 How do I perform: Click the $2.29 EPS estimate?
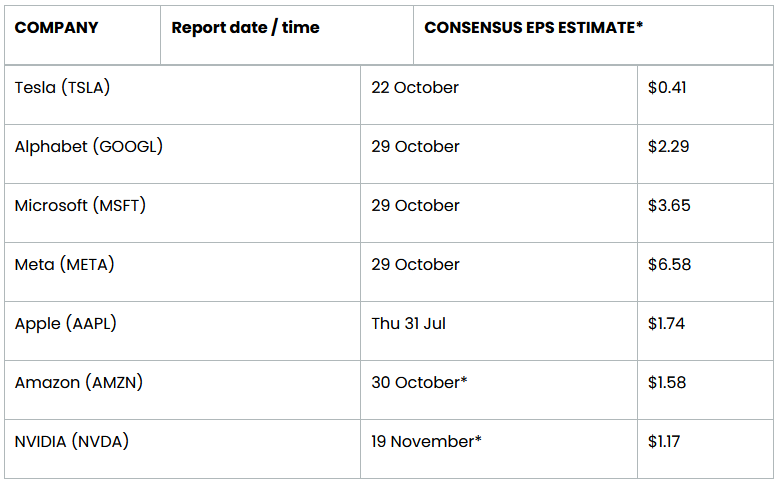[x=668, y=147]
